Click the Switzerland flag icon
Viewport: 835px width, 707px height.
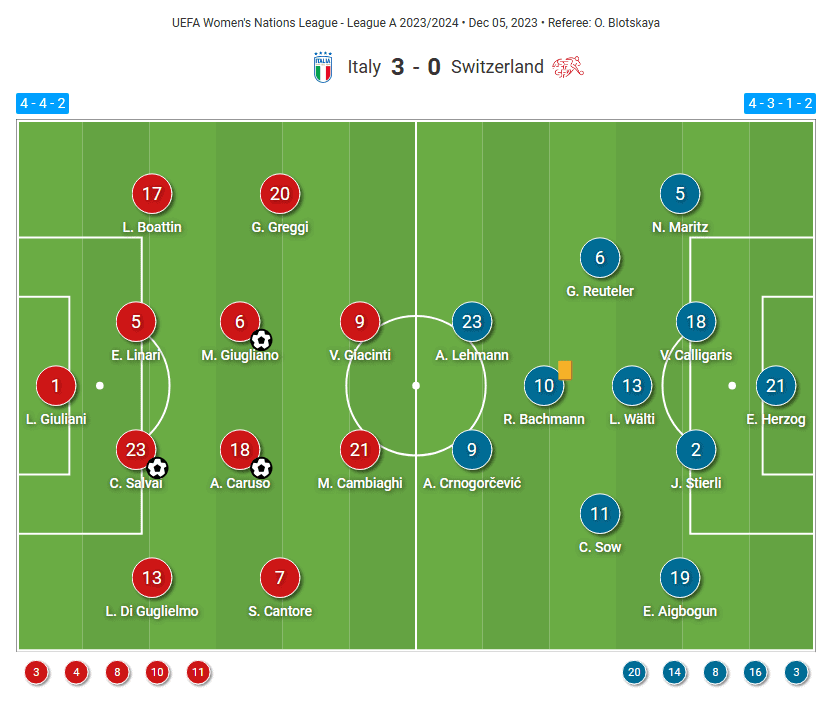coord(567,68)
